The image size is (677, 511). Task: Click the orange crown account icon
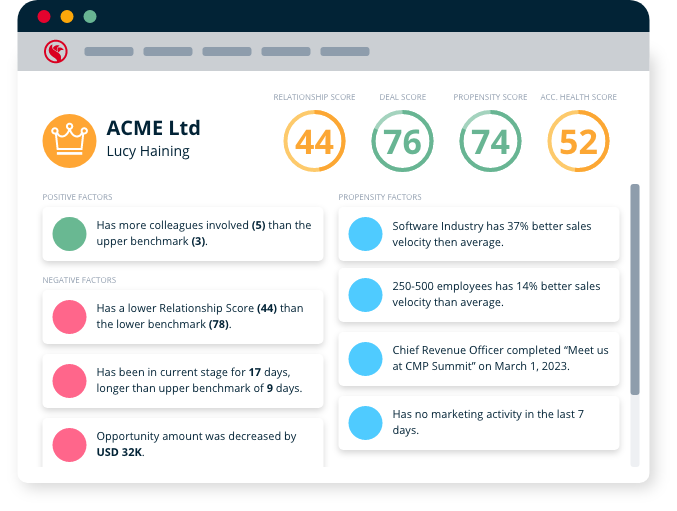[x=69, y=140]
